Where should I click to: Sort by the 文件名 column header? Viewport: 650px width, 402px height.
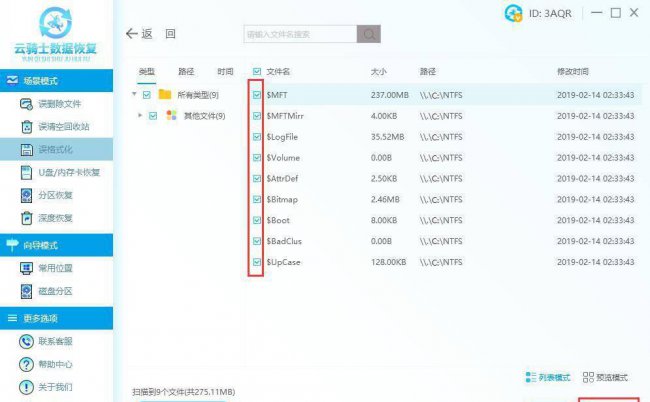278,72
